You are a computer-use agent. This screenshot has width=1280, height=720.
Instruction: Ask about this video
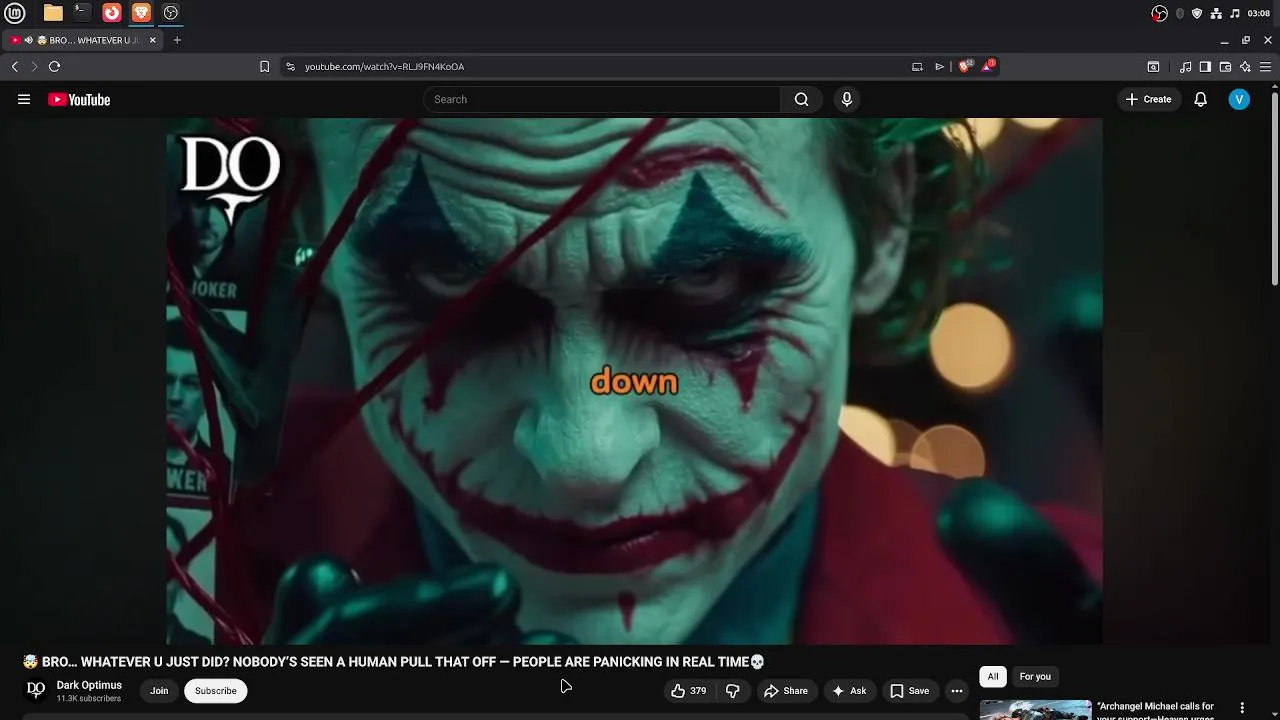(849, 691)
